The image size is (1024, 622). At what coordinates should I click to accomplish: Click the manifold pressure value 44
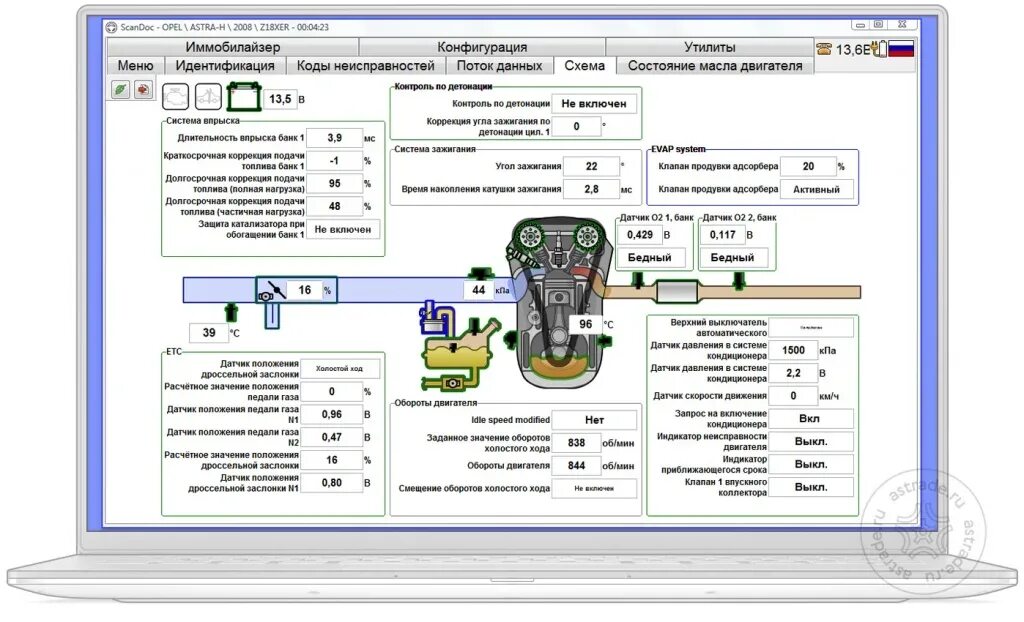[479, 290]
